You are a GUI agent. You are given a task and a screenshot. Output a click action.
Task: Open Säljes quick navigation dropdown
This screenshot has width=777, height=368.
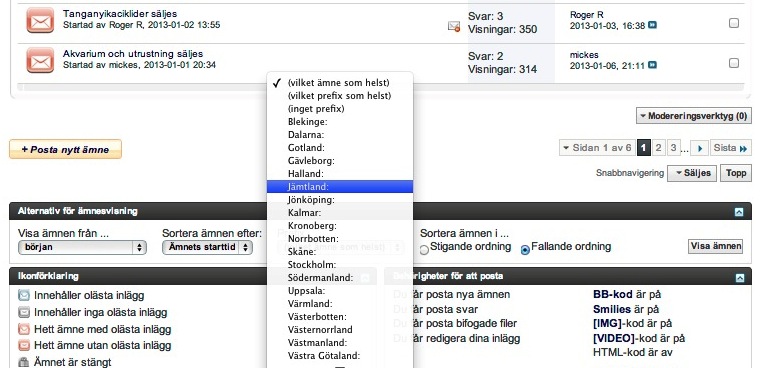[692, 173]
